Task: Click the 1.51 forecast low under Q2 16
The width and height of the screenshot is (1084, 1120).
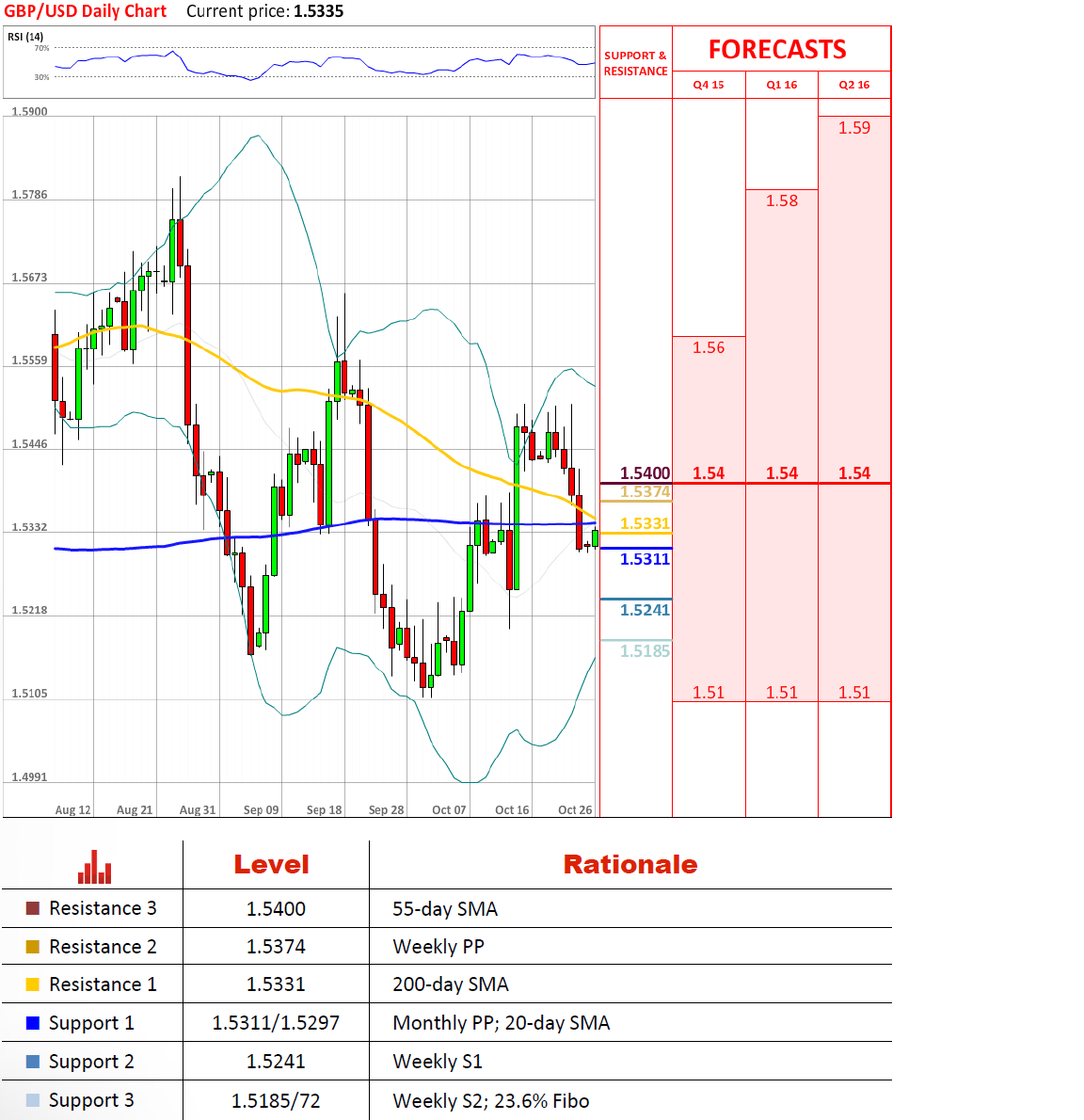Action: point(854,692)
